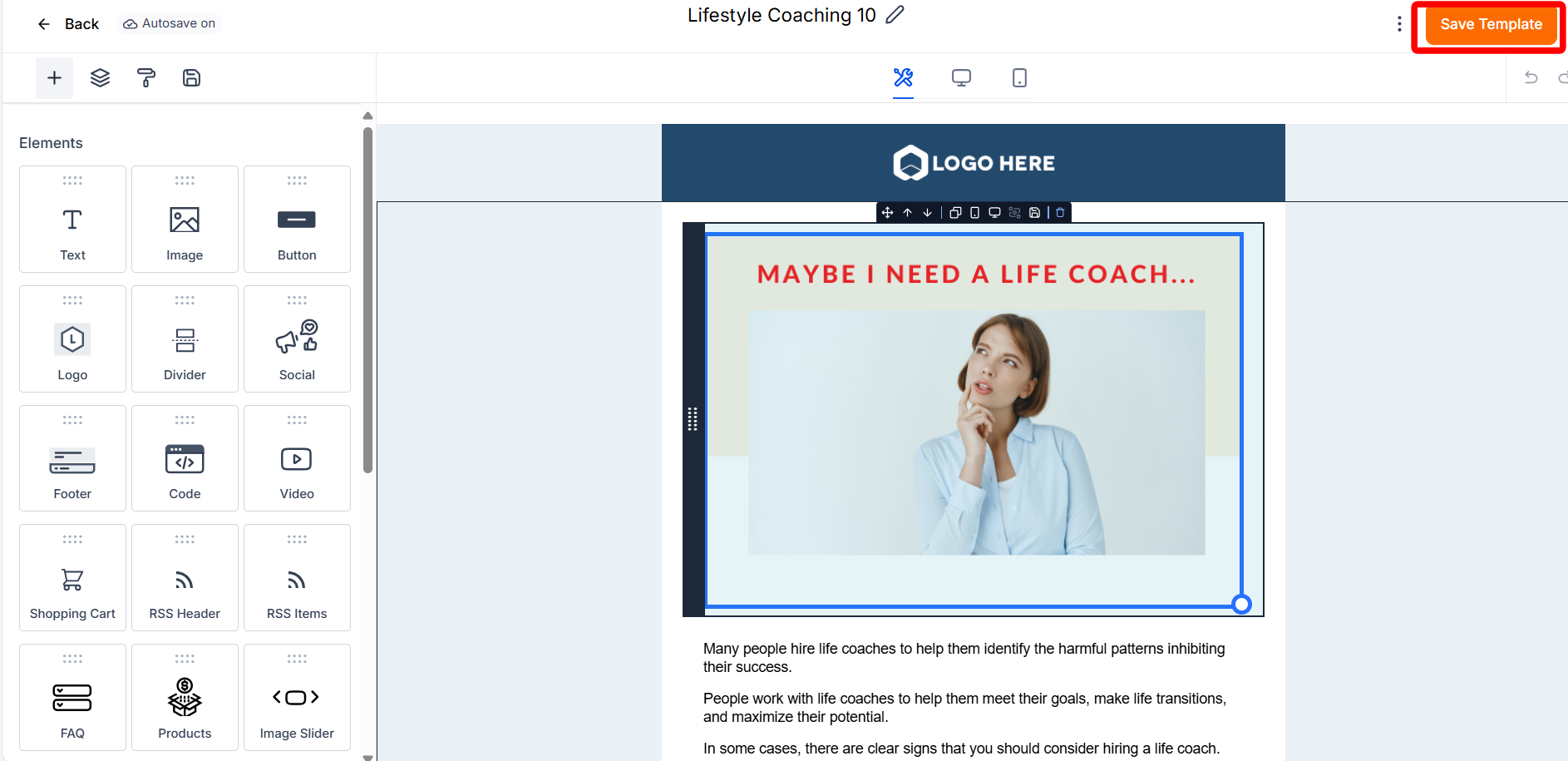Click the Save Template button

click(1490, 25)
